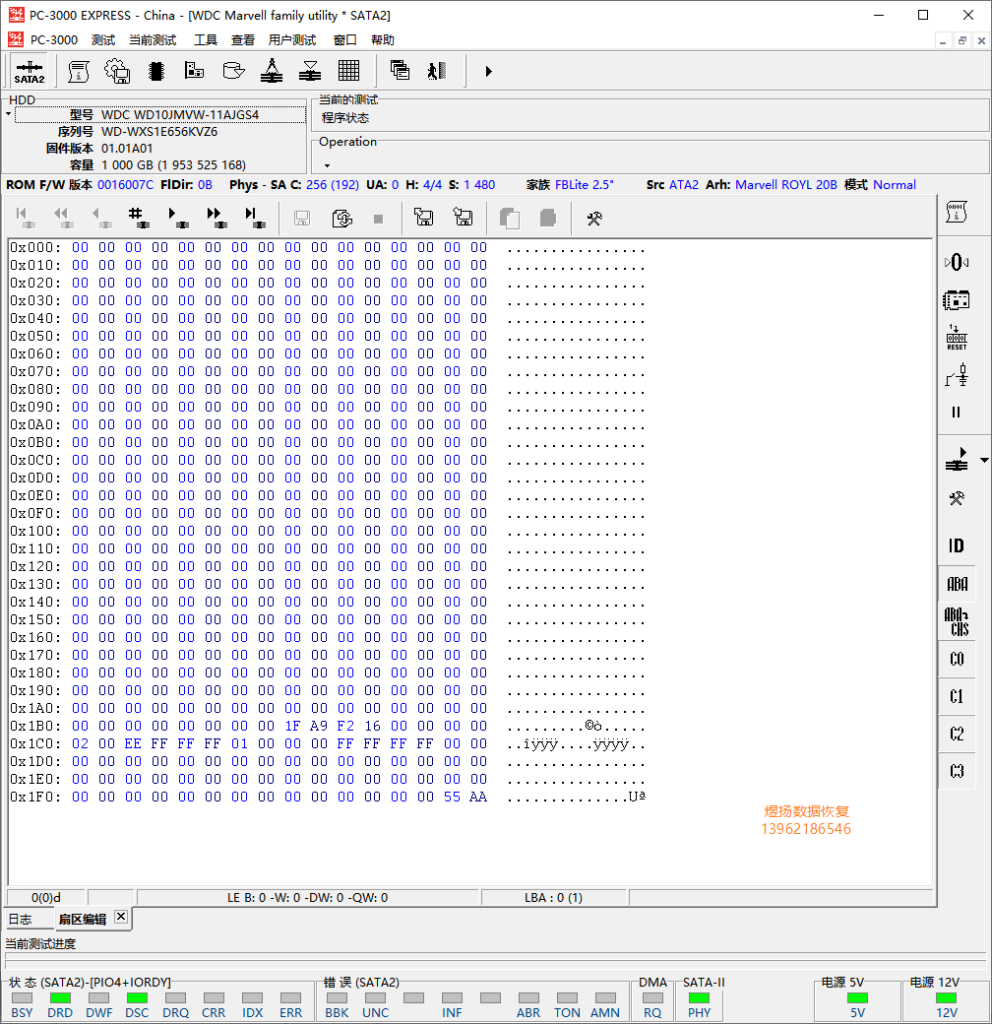Click the FBLite 2.5" family value

click(584, 185)
